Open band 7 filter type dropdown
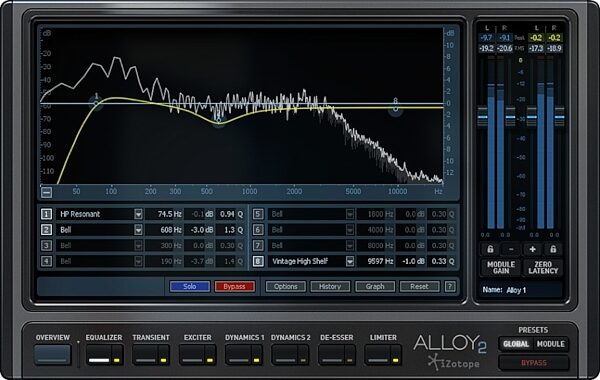This screenshot has height=380, width=600. (x=350, y=245)
